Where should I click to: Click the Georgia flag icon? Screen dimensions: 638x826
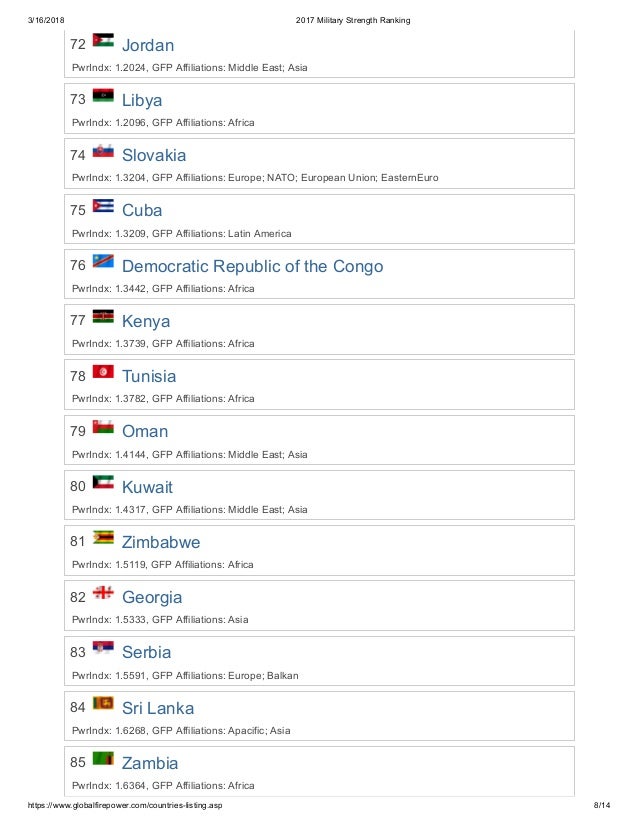coord(103,593)
